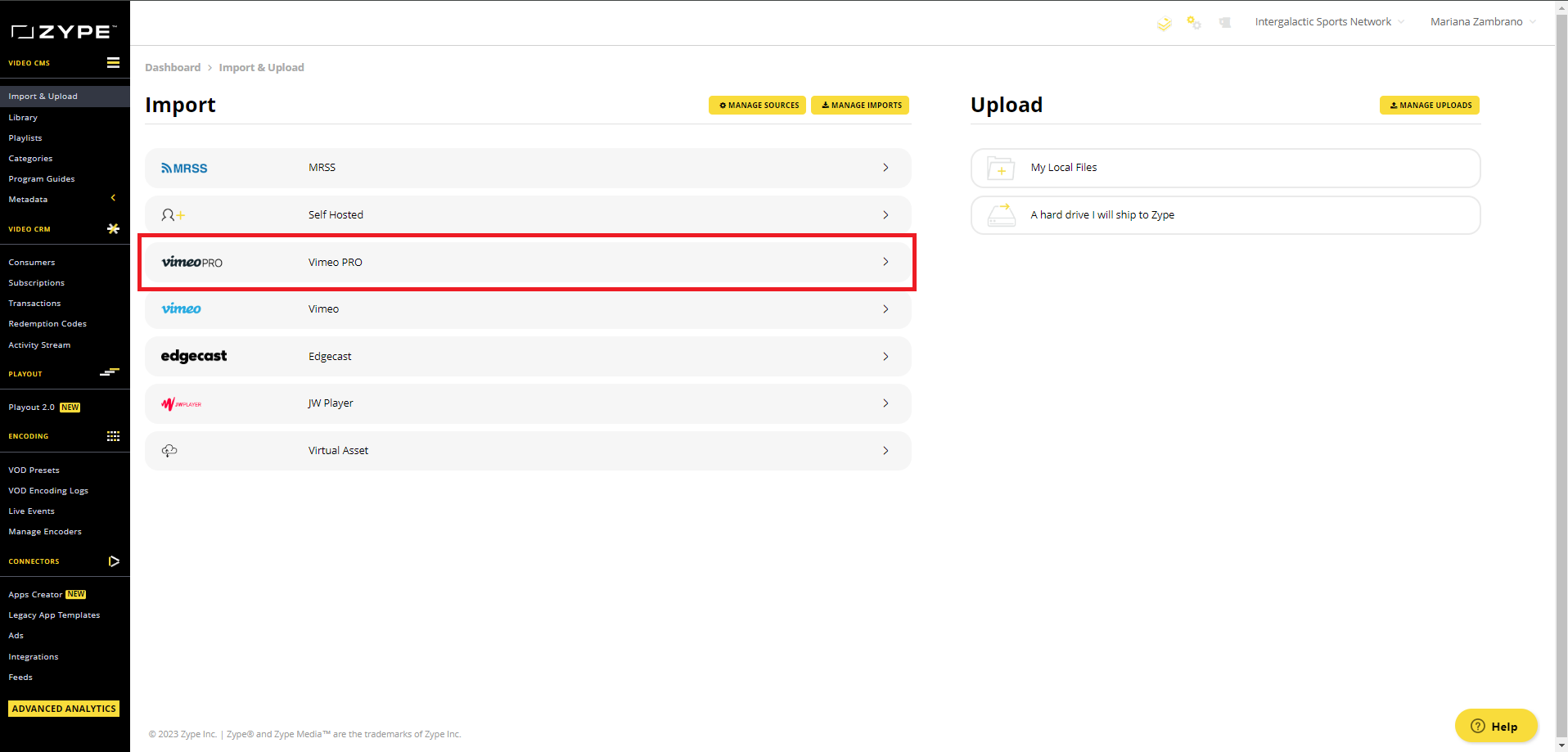This screenshot has height=752, width=1568.
Task: Select the Self Hosted person icon
Action: tap(173, 214)
